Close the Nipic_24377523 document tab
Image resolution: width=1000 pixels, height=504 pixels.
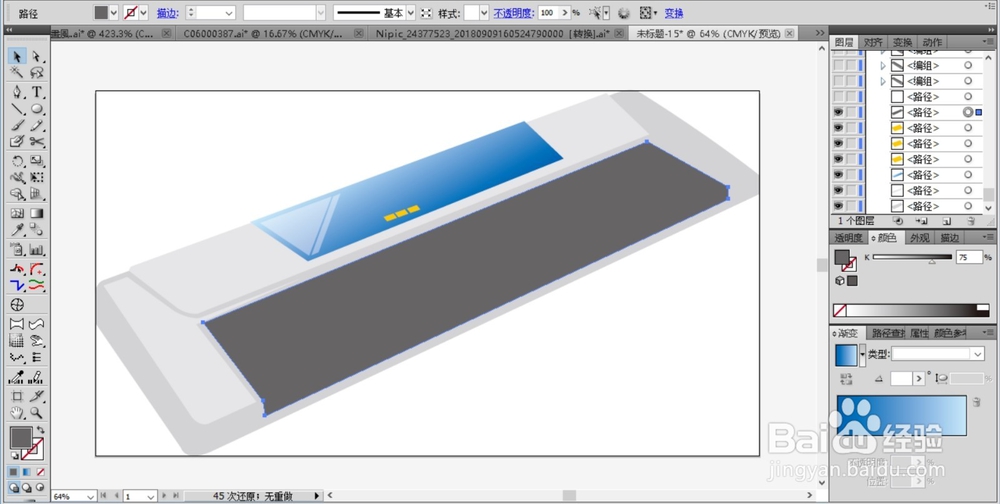tap(620, 33)
